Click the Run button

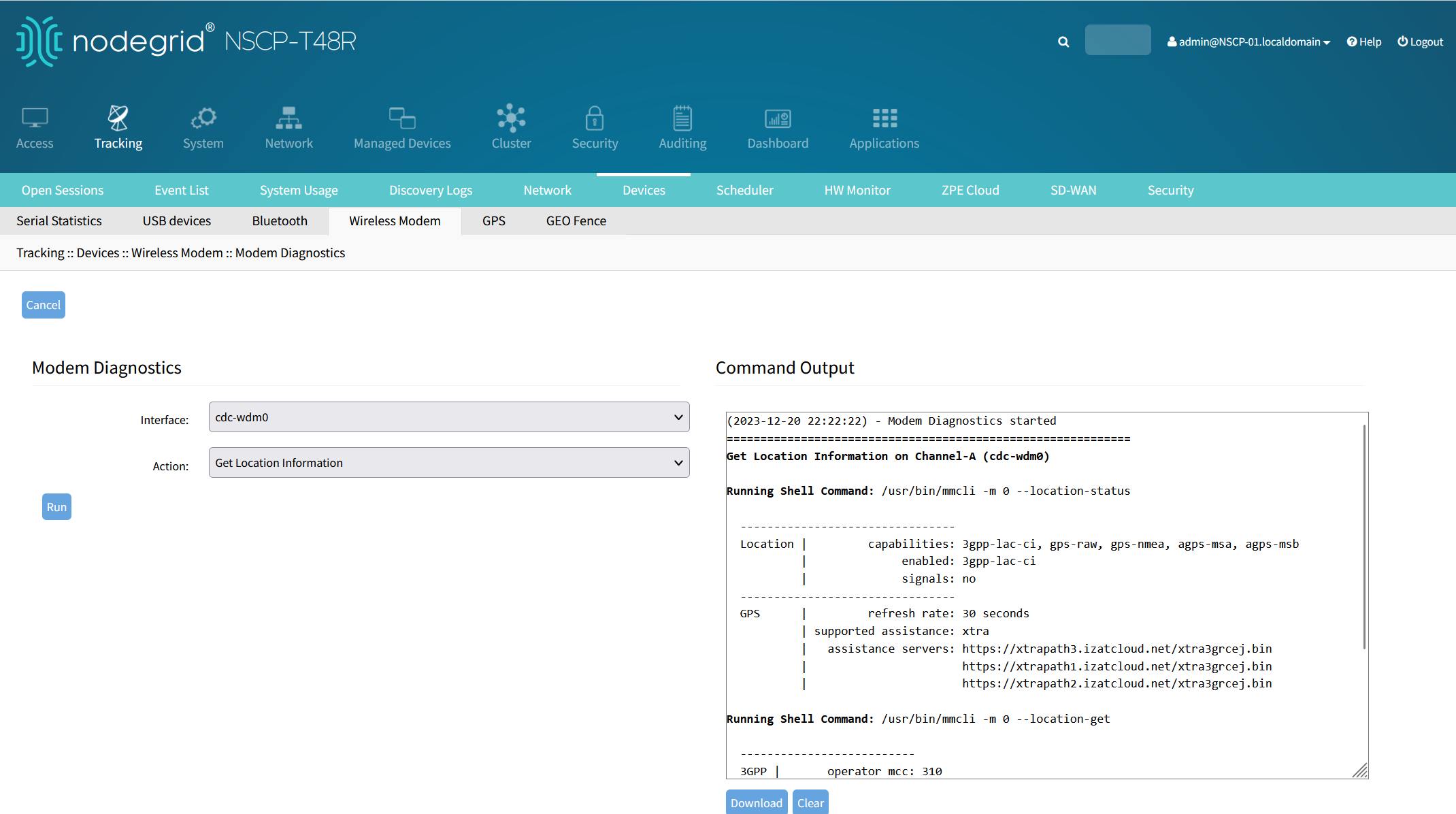point(56,507)
